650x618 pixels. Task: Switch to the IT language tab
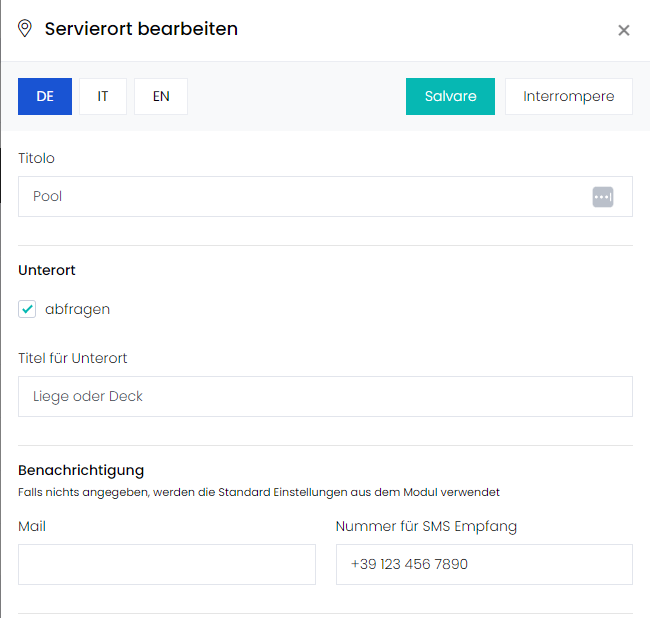click(103, 97)
